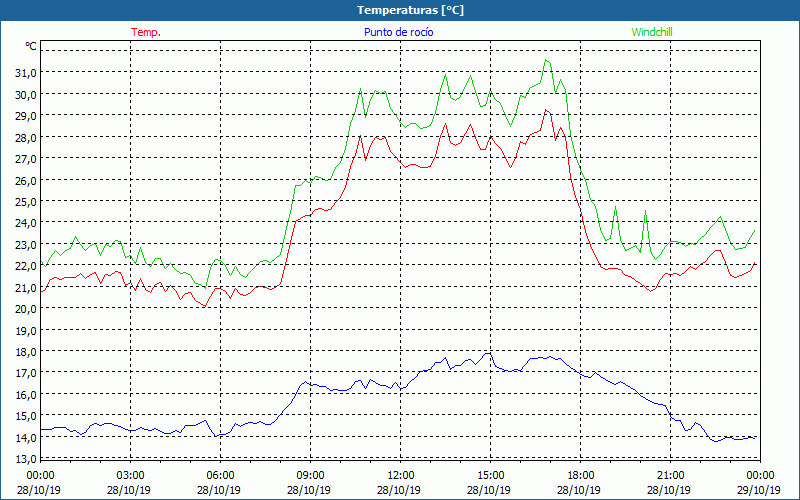Click the "28/10/19" date under 06:00
This screenshot has width=800, height=500.
pyautogui.click(x=219, y=490)
